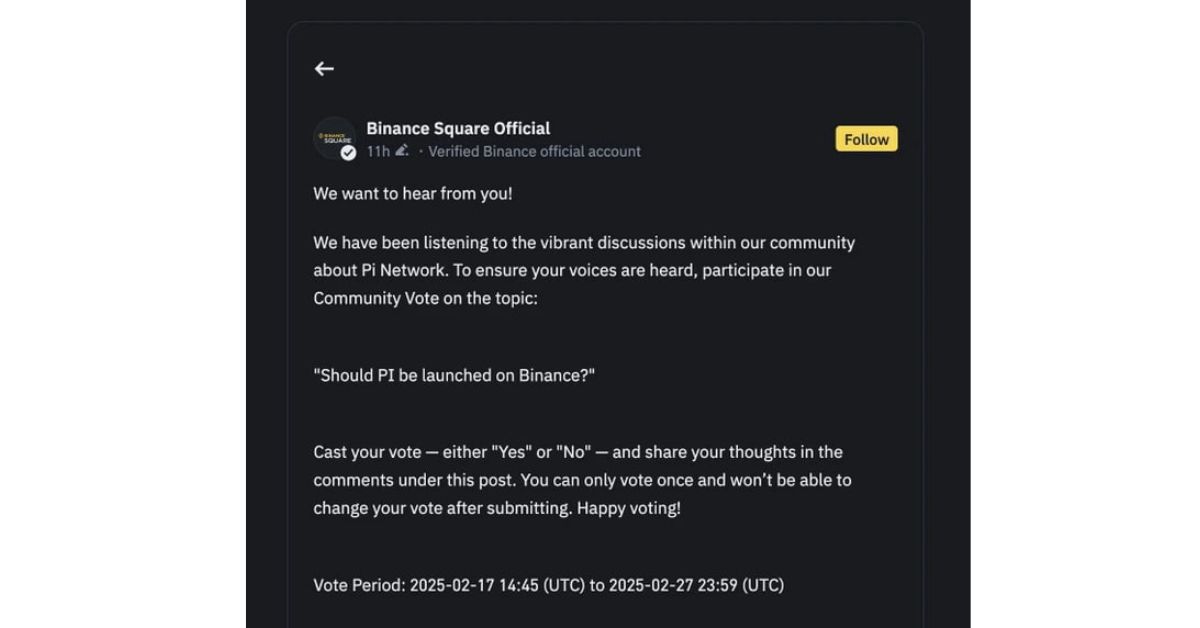The height and width of the screenshot is (628, 1200).
Task: Click the edited pencil icon beside 11h
Action: (402, 151)
